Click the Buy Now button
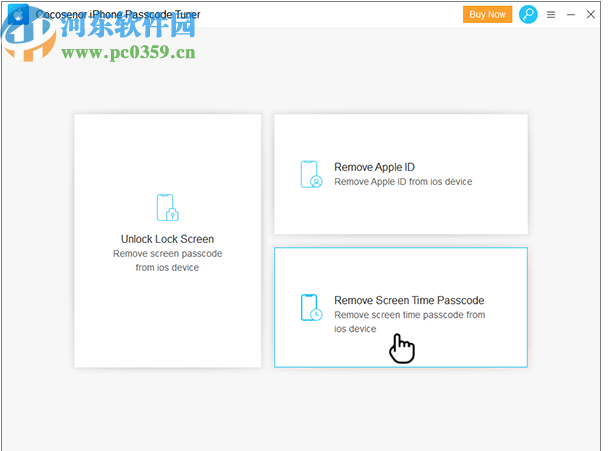The width and height of the screenshot is (614, 451). [x=487, y=14]
